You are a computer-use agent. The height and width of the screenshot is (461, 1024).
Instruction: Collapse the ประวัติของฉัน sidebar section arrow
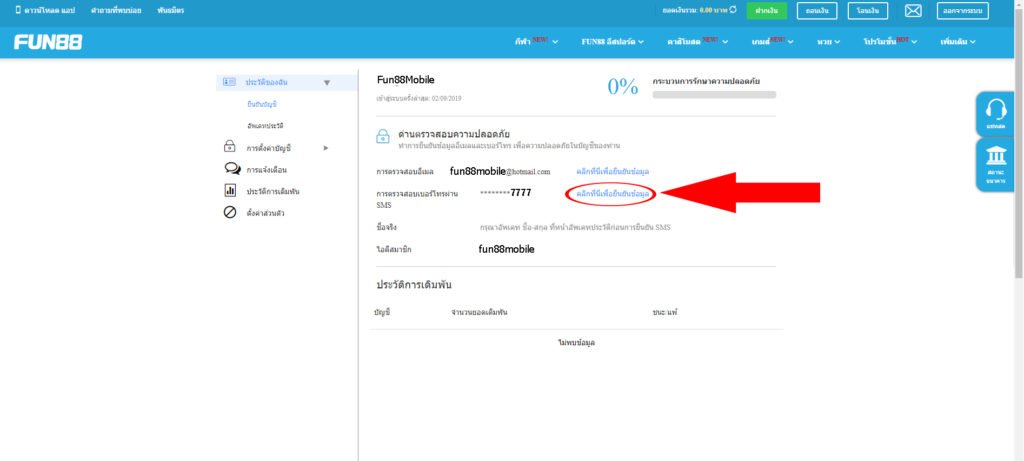coord(326,83)
